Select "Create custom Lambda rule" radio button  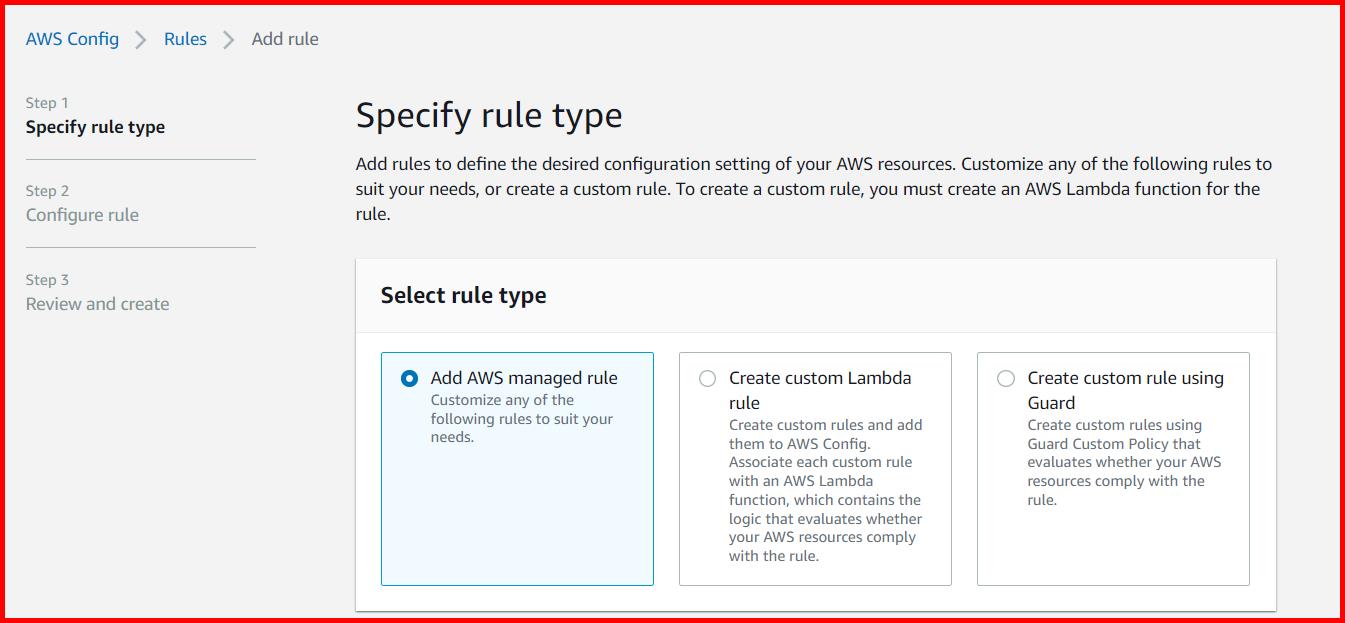point(708,378)
